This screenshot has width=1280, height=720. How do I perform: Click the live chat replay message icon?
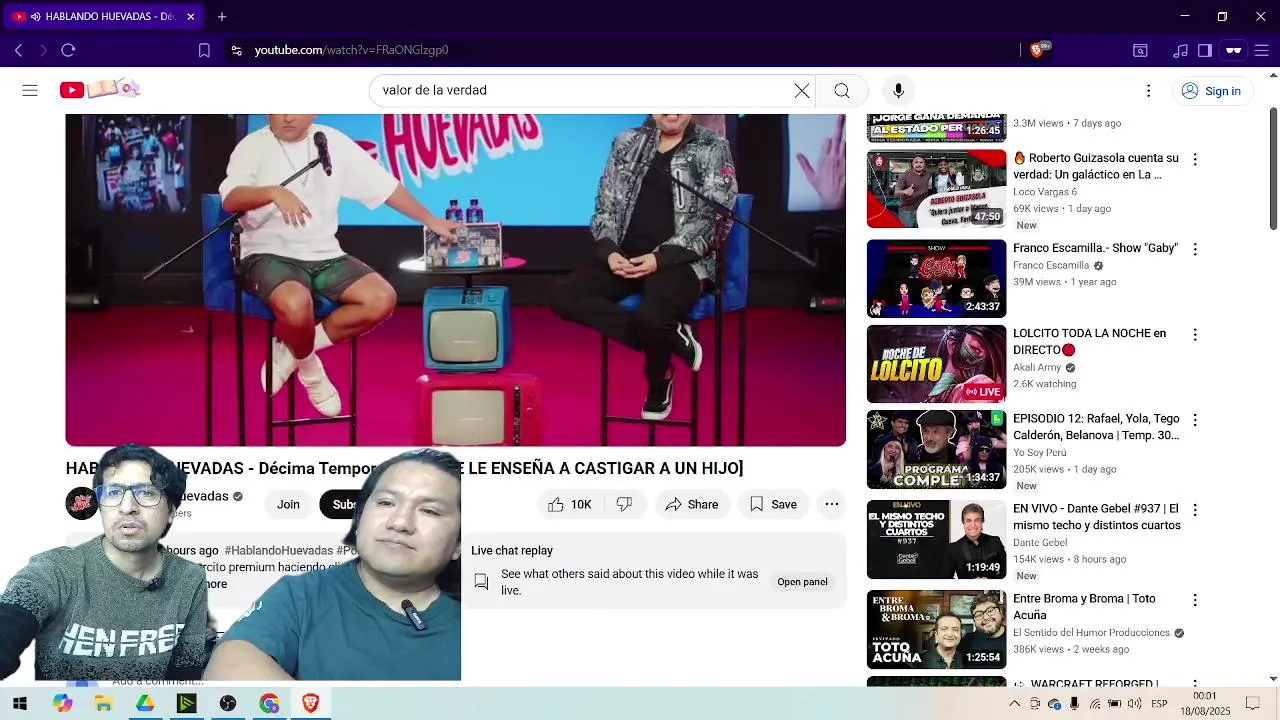(481, 581)
